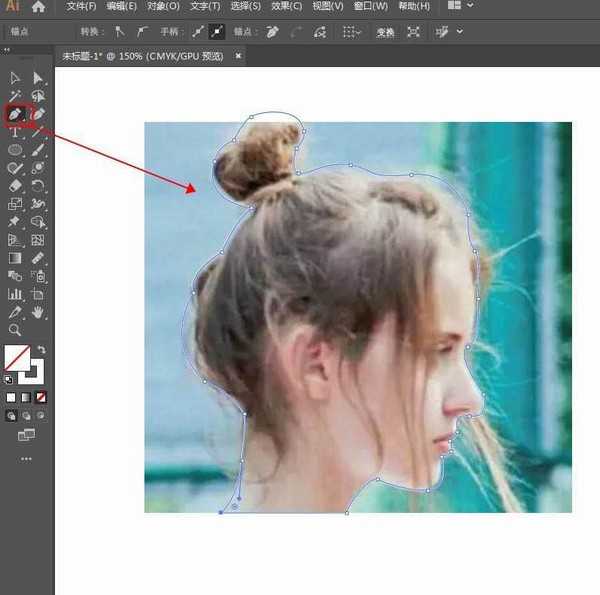
Task: Set paint mode to None
Action: click(x=40, y=397)
